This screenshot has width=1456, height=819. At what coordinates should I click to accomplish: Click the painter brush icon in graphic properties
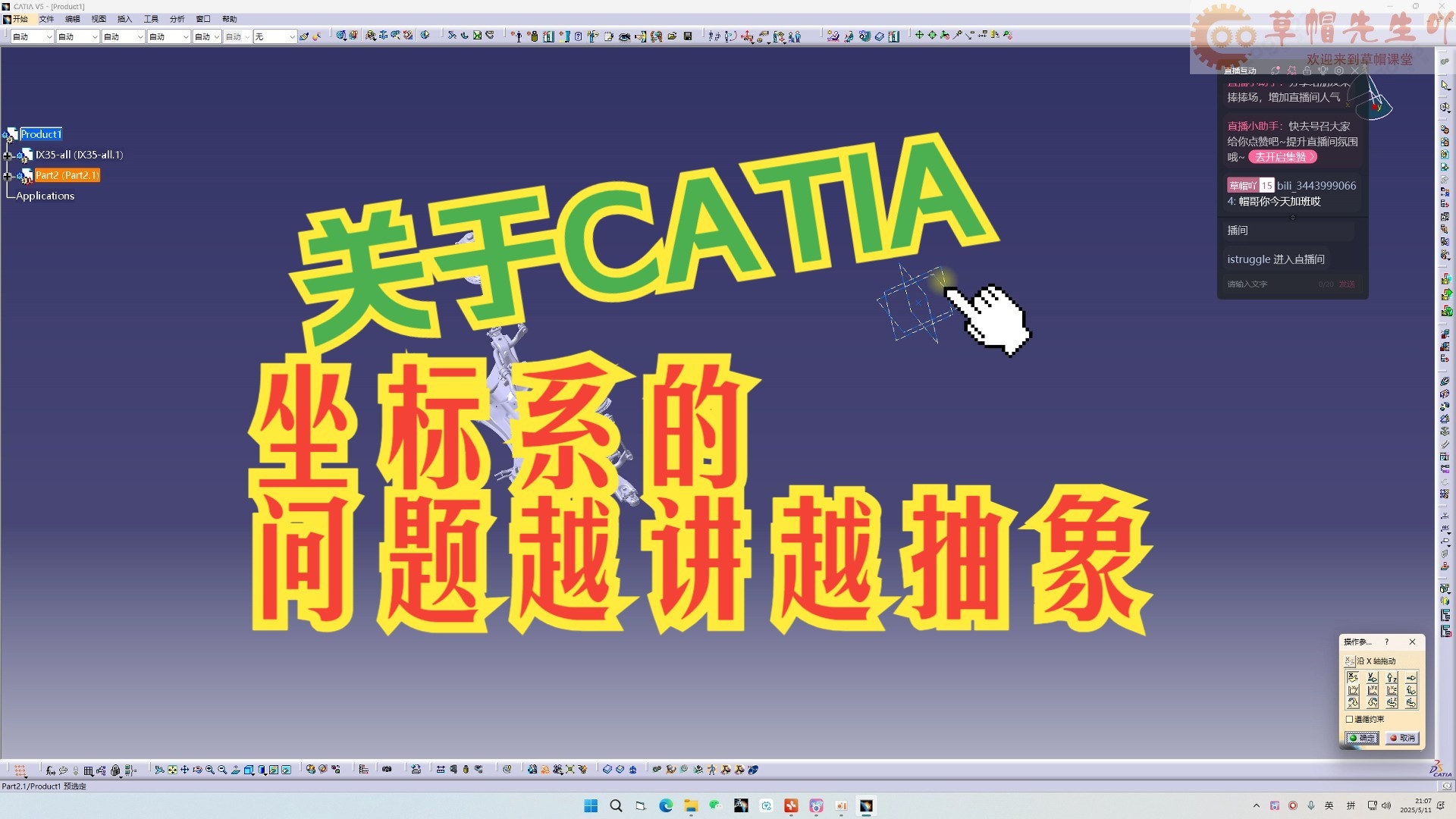[304, 36]
